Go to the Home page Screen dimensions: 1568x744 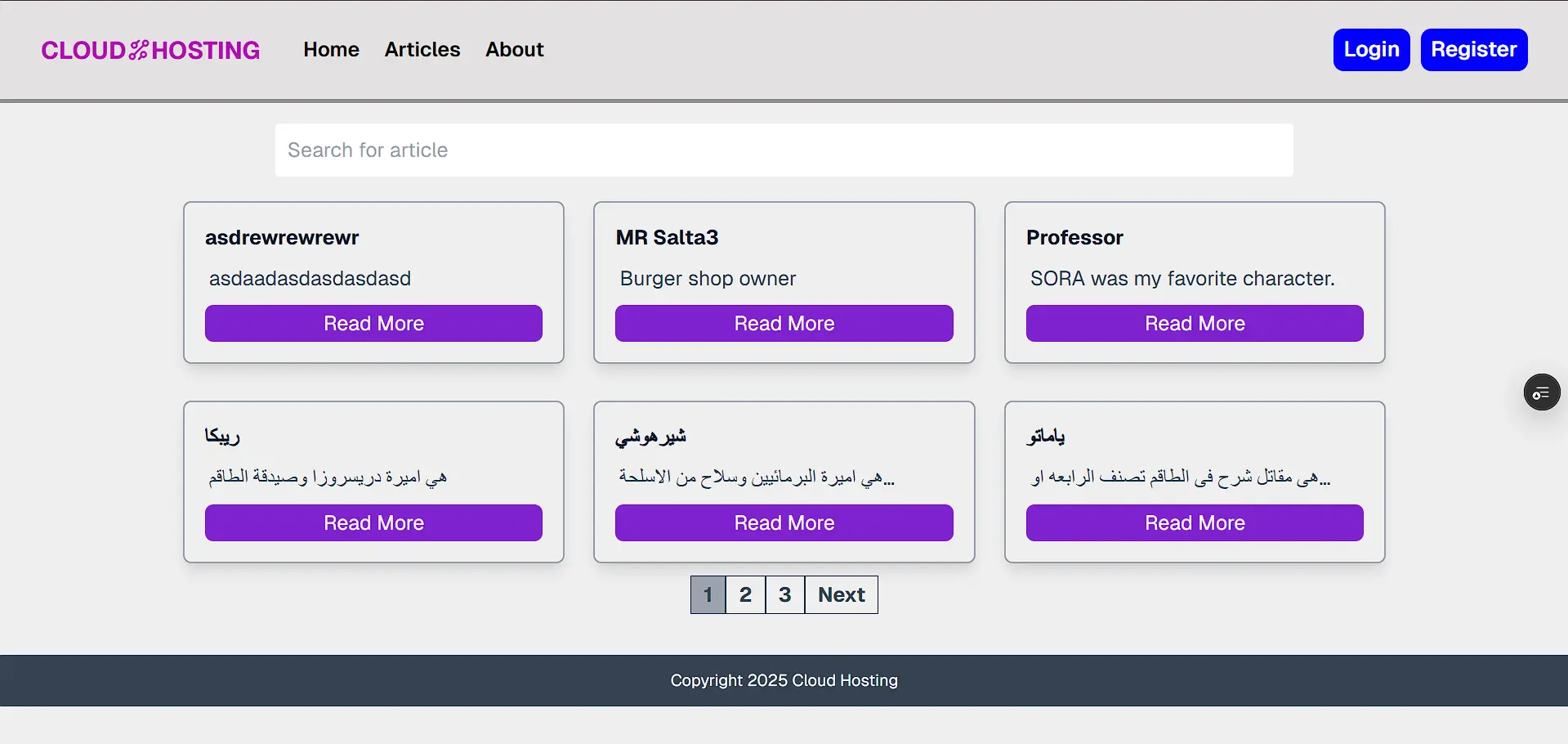click(x=331, y=50)
